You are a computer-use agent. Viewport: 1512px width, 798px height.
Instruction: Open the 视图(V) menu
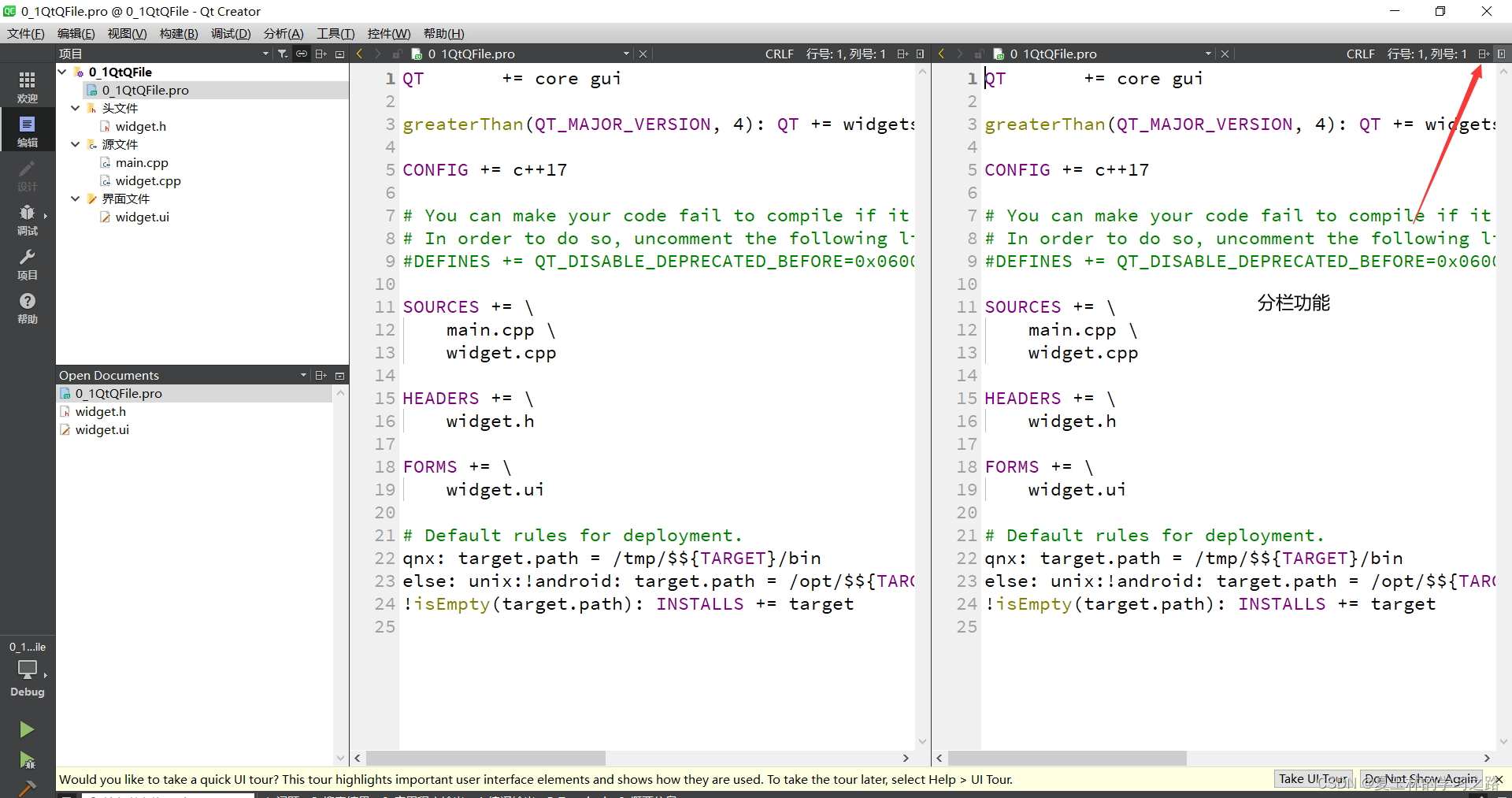click(127, 33)
